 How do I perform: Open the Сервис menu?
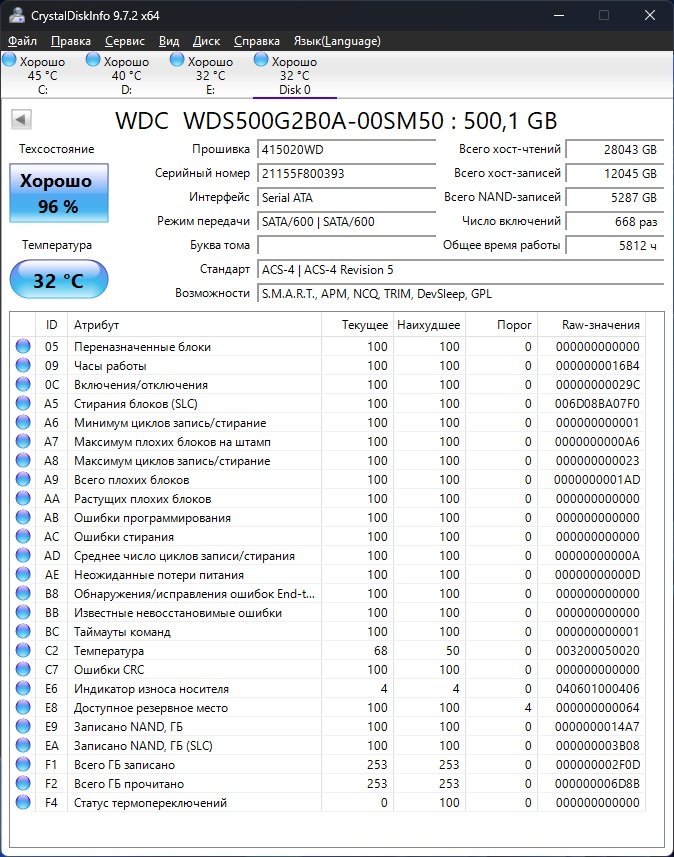click(x=124, y=41)
